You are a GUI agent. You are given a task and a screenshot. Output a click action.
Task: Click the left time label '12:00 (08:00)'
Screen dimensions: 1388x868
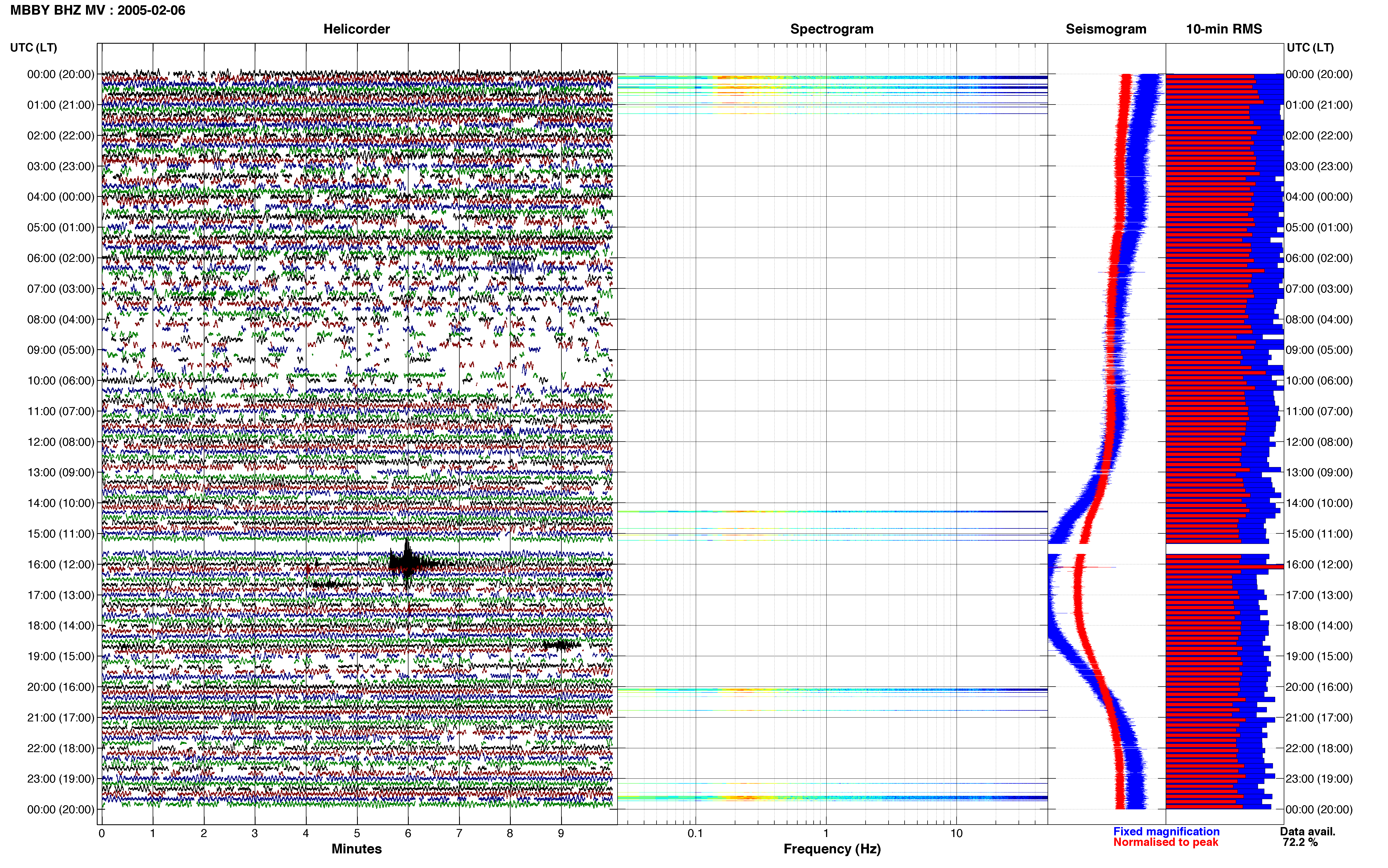coord(60,442)
